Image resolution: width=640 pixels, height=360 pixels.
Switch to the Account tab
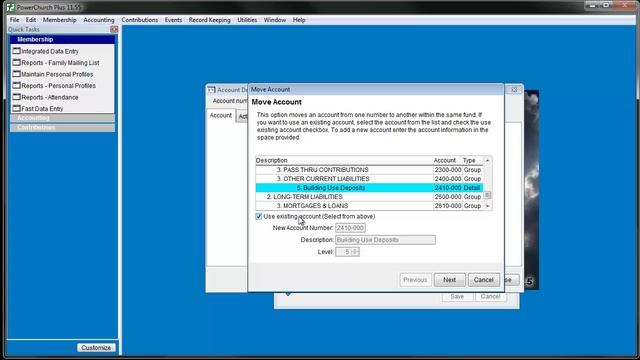(x=221, y=116)
